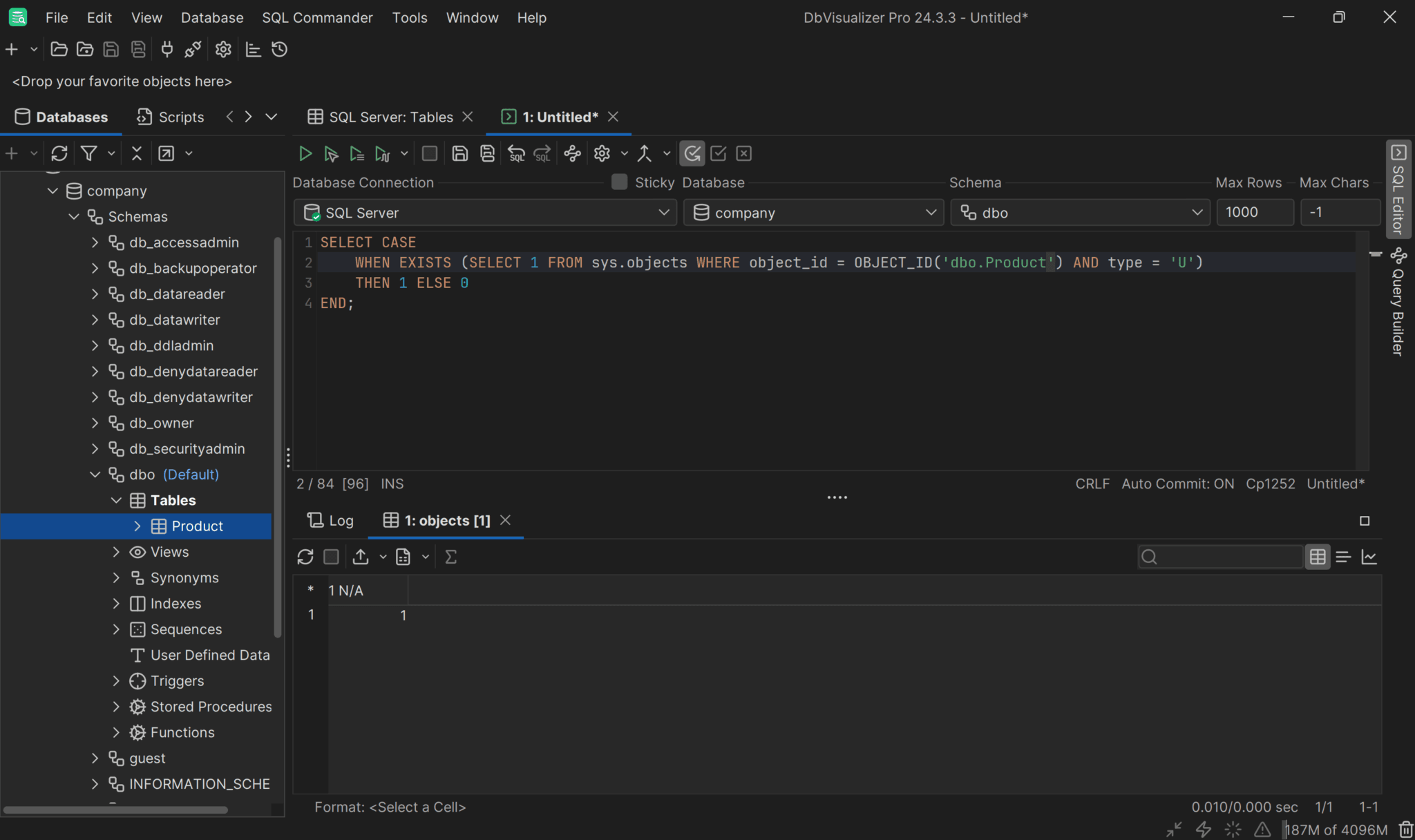Click the Sigma aggregation icon in results toolbar
The image size is (1415, 840).
450,556
